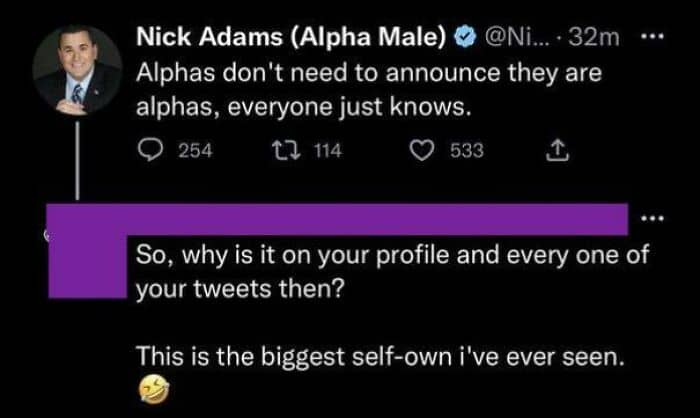Image resolution: width=700 pixels, height=418 pixels.
Task: Like the tweet with the heart icon
Action: [x=422, y=151]
